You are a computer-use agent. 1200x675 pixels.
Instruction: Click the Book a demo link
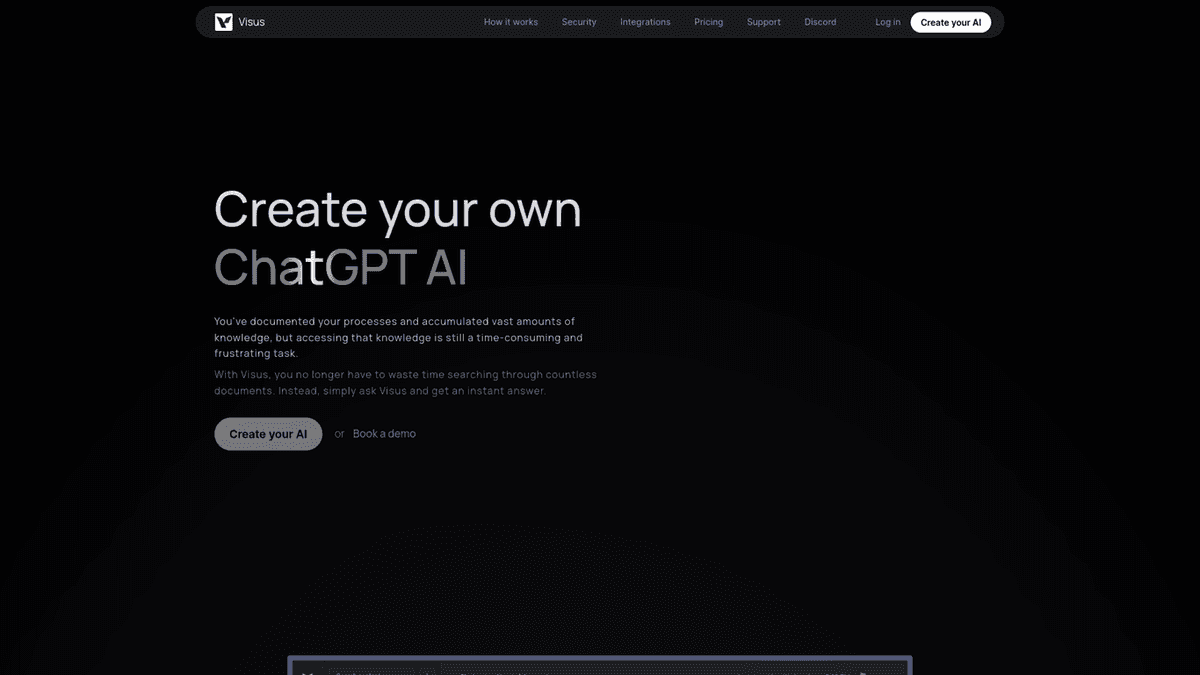tap(384, 434)
